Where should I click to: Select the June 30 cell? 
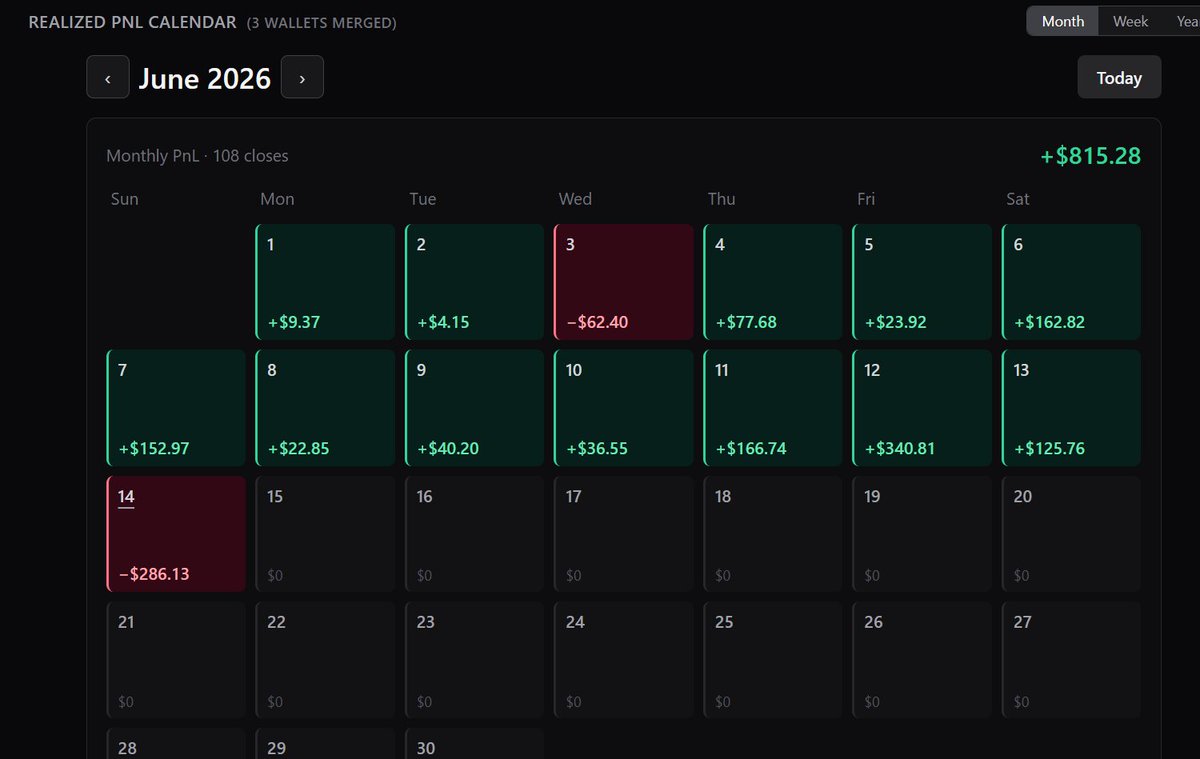[x=475, y=743]
